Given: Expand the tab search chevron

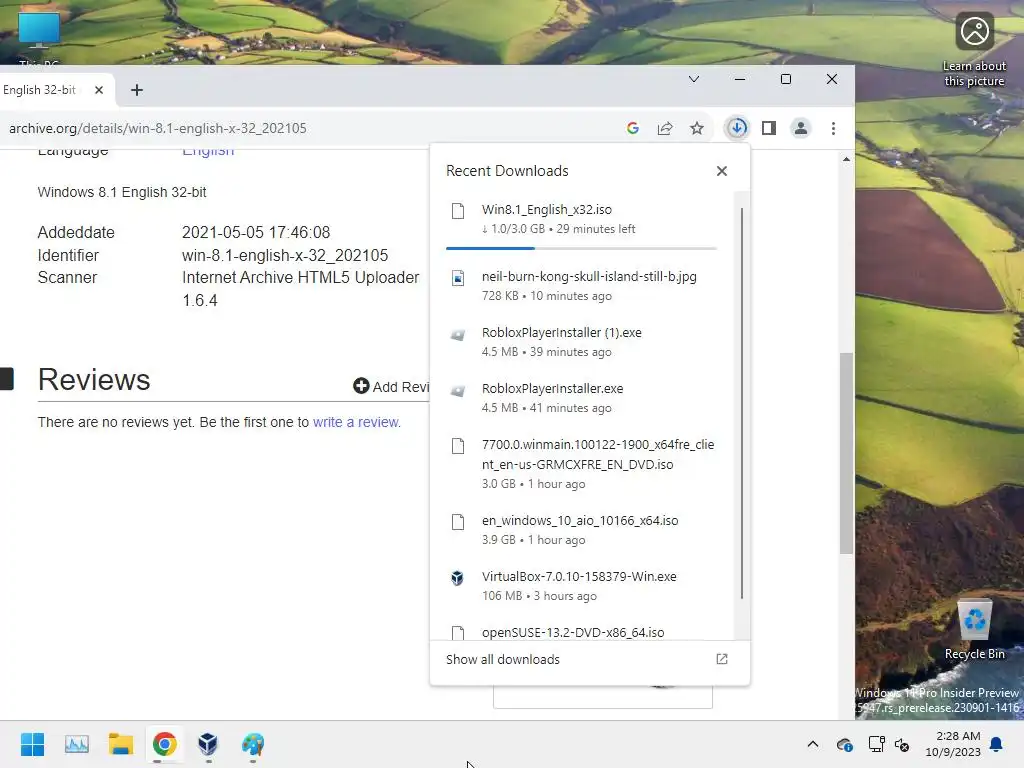Looking at the screenshot, I should (x=694, y=79).
